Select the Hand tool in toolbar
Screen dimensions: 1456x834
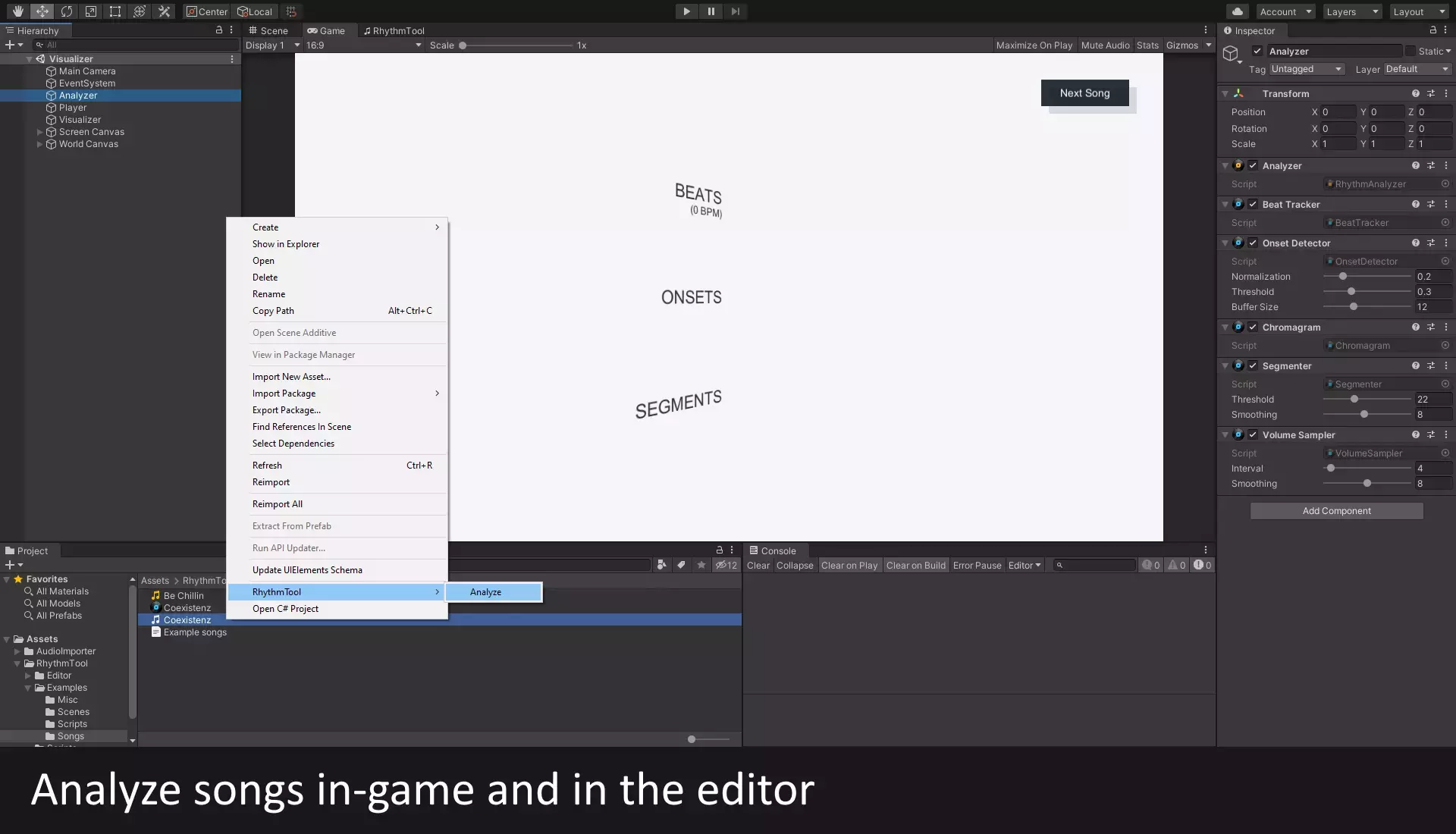[x=17, y=11]
